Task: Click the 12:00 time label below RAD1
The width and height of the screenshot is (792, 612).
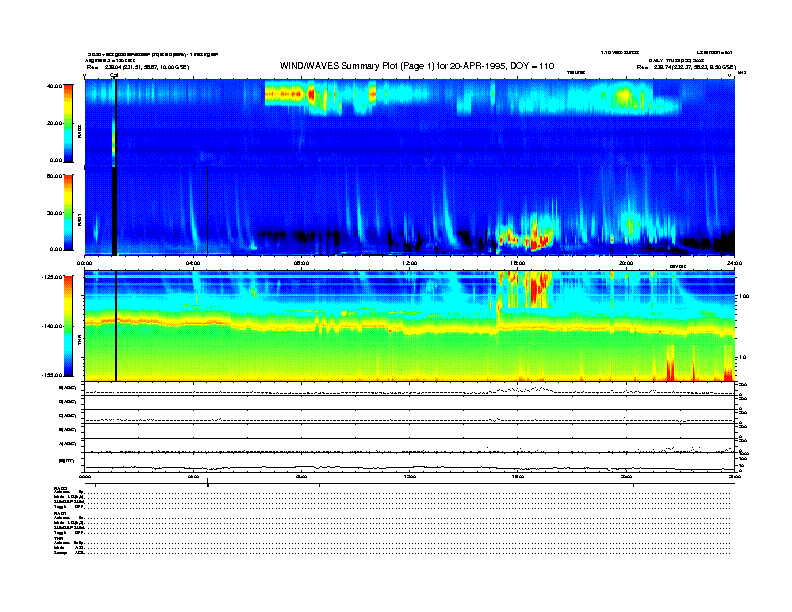Action: click(x=409, y=263)
